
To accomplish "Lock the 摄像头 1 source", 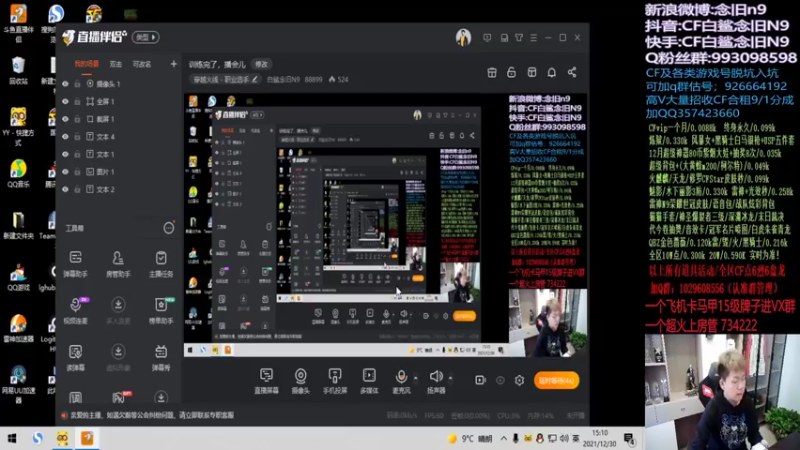I will coord(78,84).
